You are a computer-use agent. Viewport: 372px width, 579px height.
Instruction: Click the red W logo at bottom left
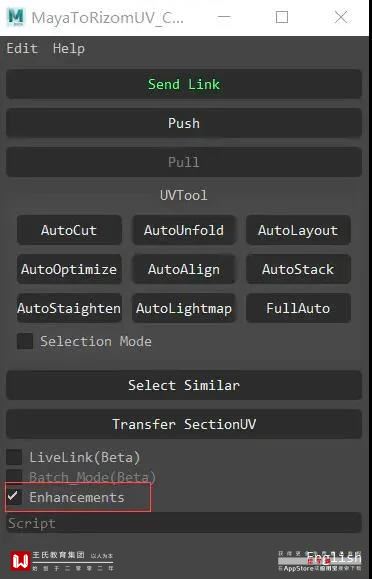[20, 561]
